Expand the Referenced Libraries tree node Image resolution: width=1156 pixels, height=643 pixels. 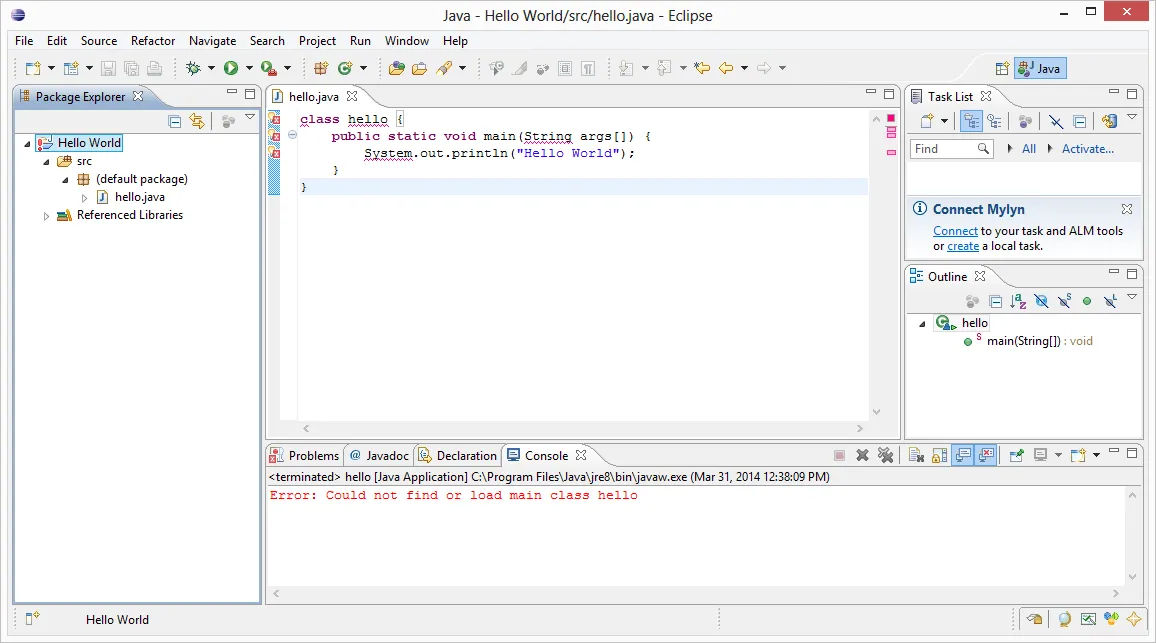(x=46, y=216)
